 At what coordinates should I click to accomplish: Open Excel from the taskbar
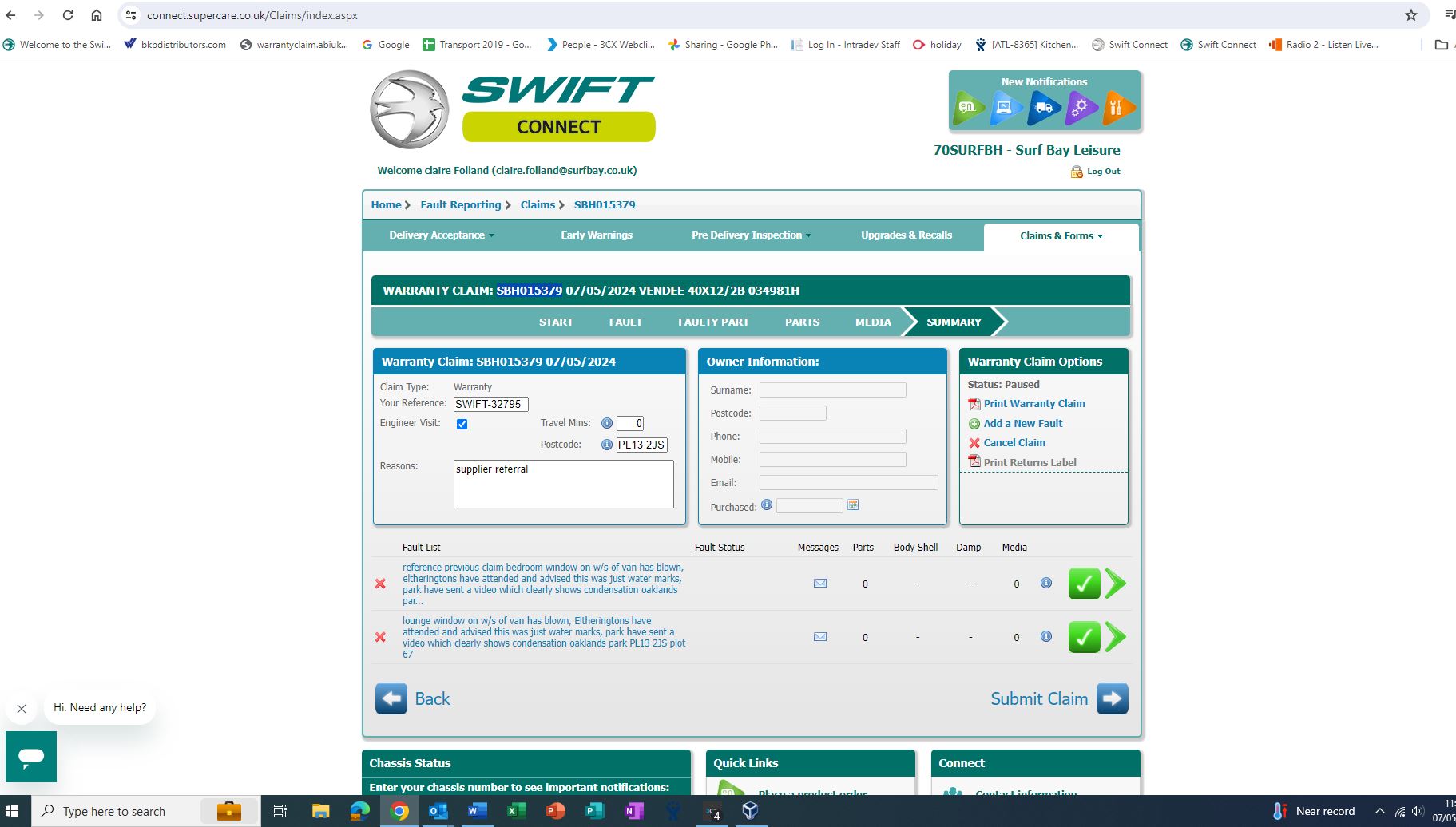point(516,811)
